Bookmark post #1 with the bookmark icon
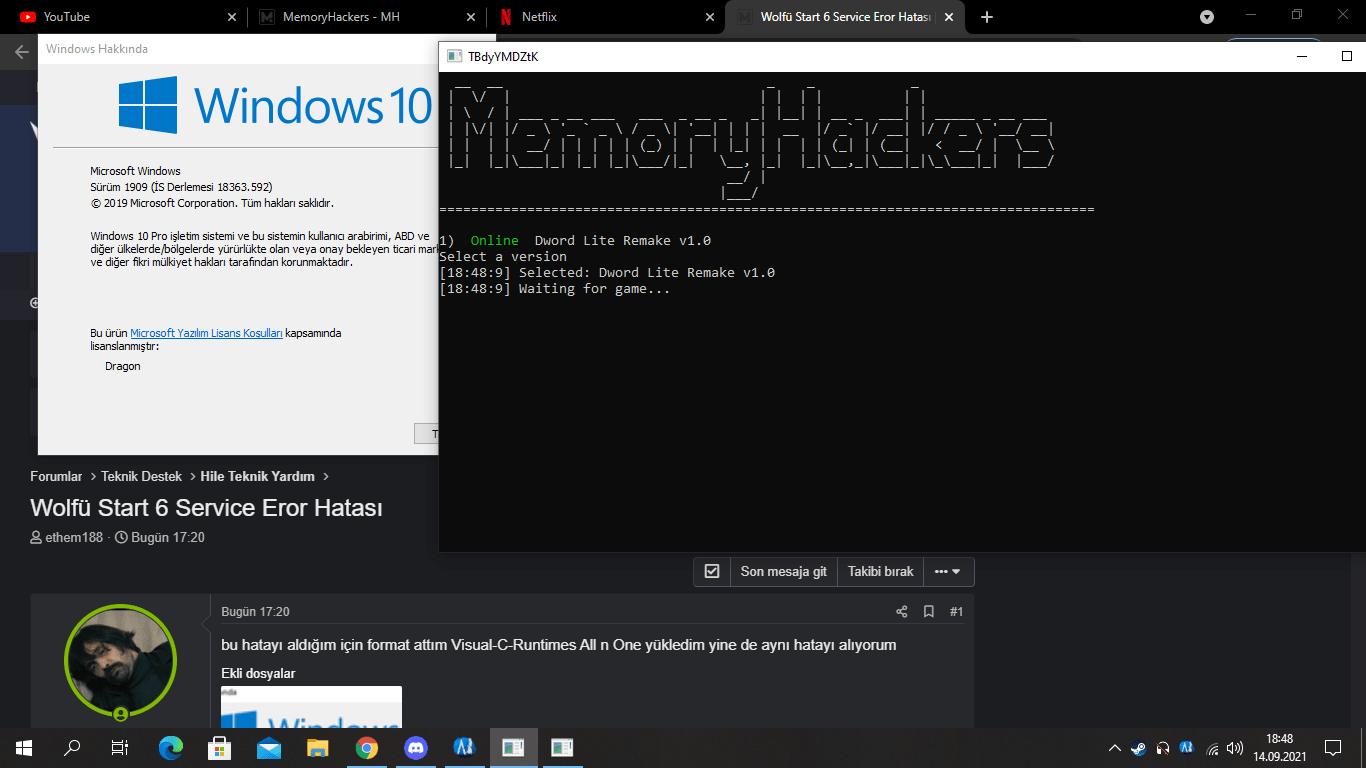The width and height of the screenshot is (1366, 768). [x=929, y=611]
